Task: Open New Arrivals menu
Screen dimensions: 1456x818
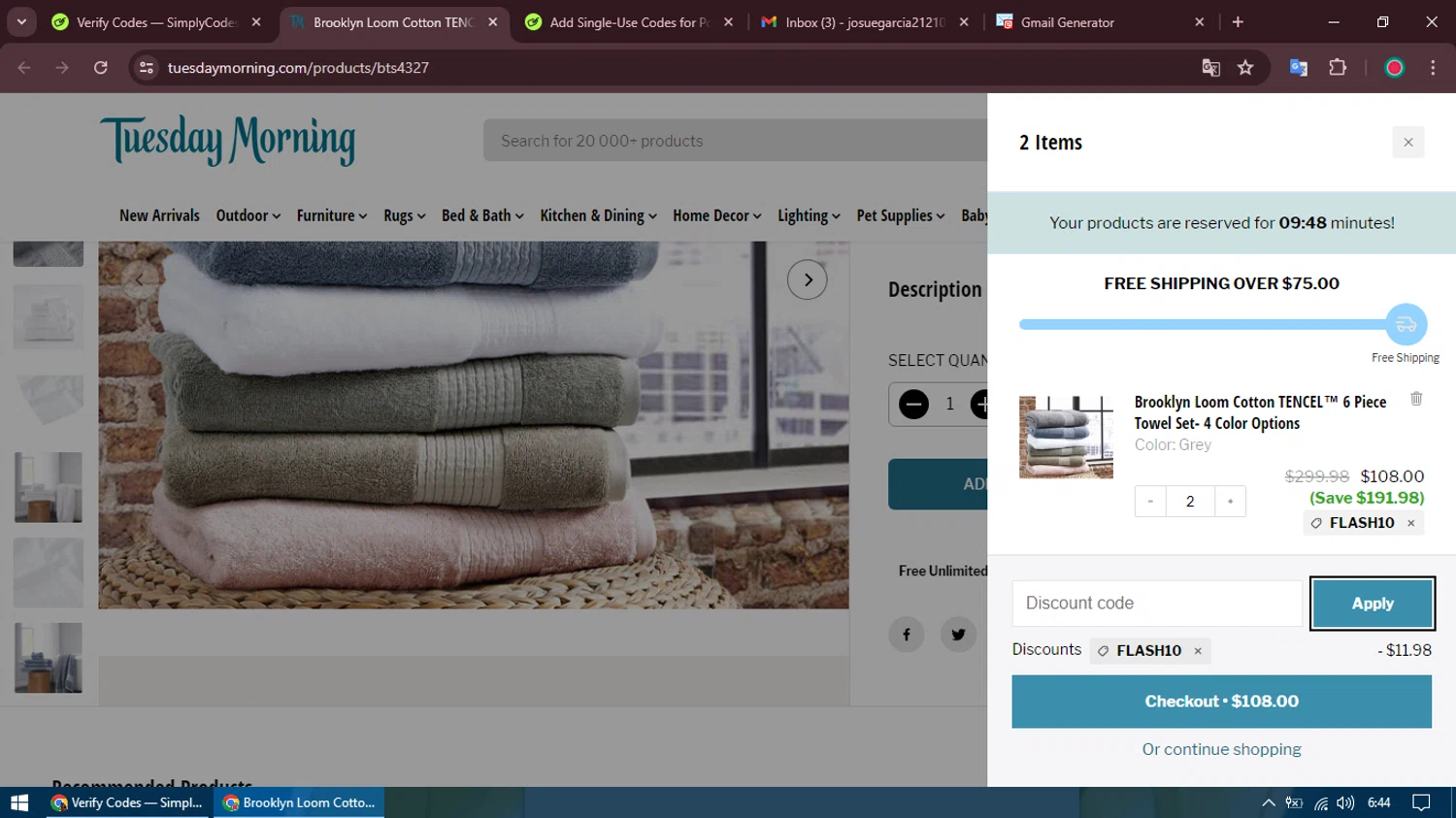Action: 159,215
